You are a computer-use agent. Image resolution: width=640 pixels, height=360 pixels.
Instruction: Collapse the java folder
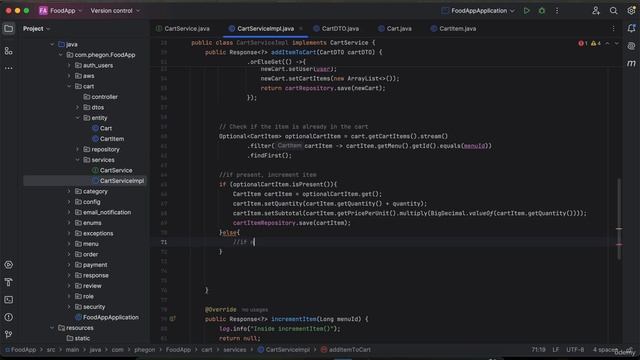tap(52, 44)
